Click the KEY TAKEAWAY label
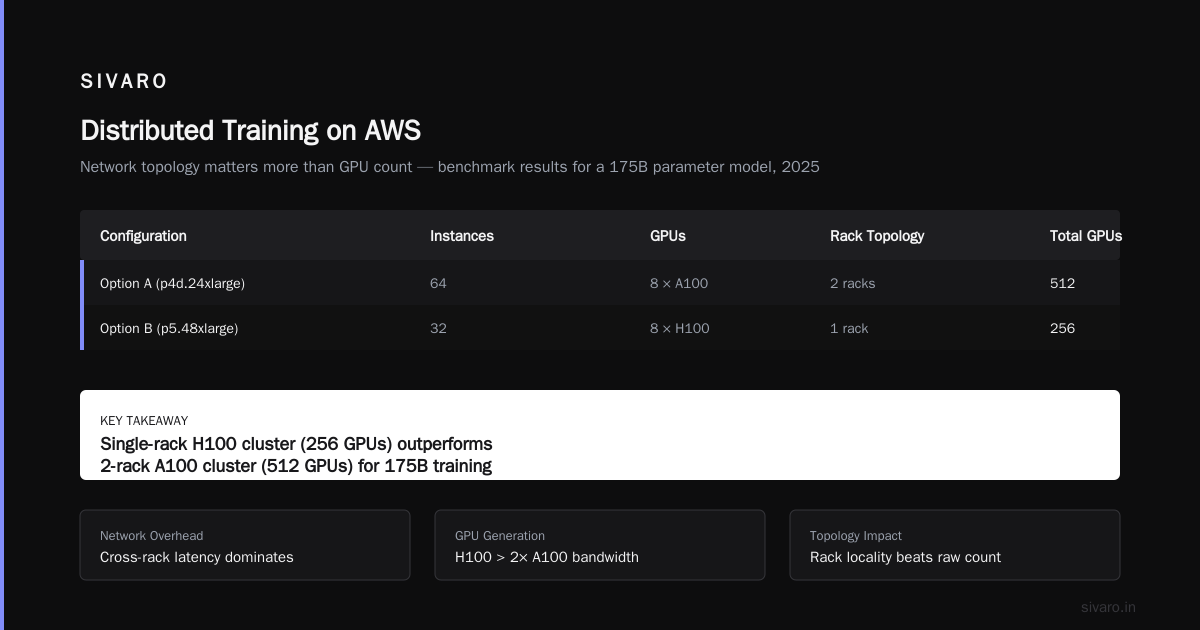The image size is (1200, 630). [x=144, y=421]
